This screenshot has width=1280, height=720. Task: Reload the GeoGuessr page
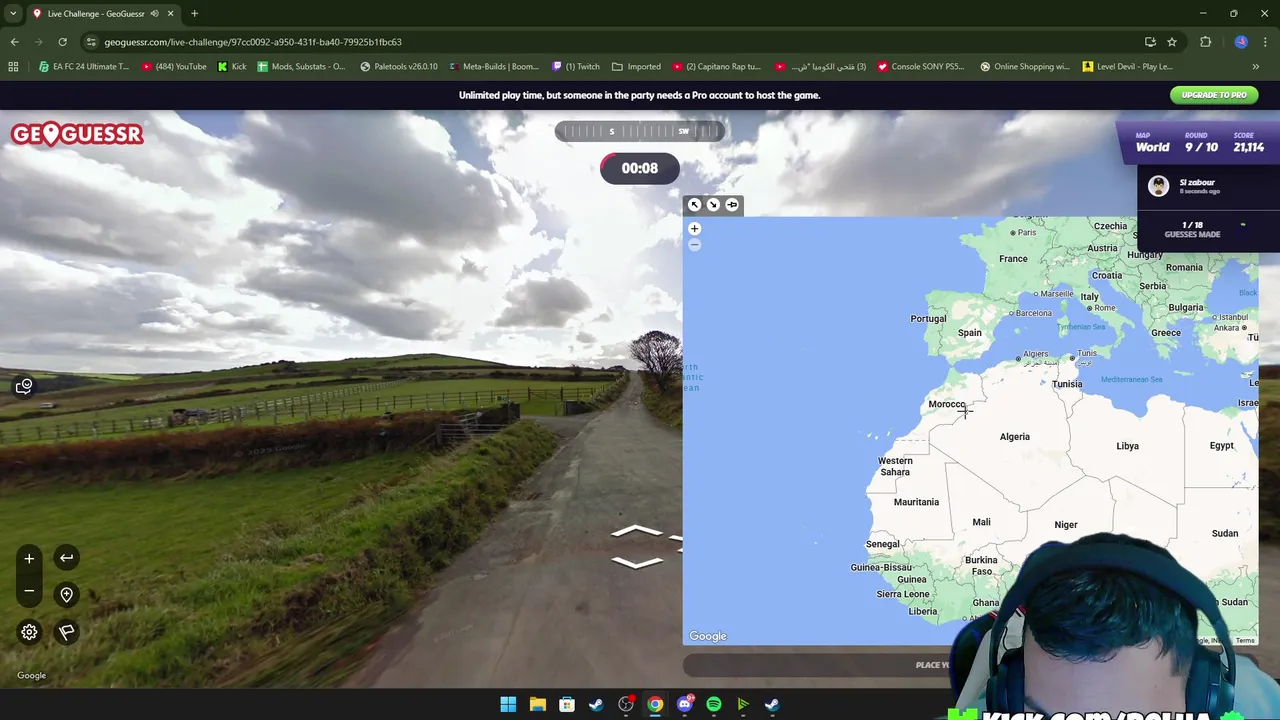pyautogui.click(x=62, y=42)
